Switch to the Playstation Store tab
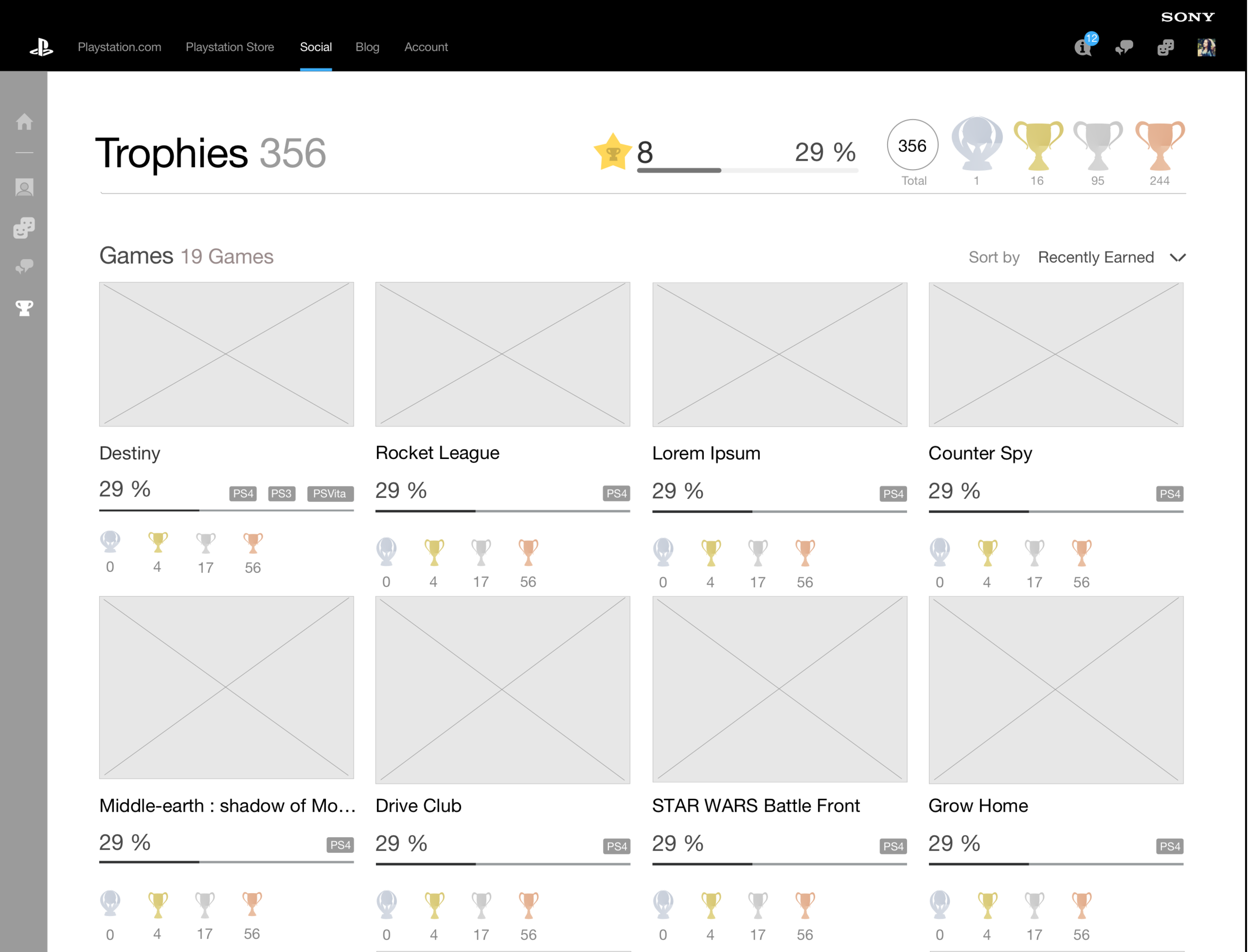Image resolution: width=1248 pixels, height=952 pixels. point(230,47)
